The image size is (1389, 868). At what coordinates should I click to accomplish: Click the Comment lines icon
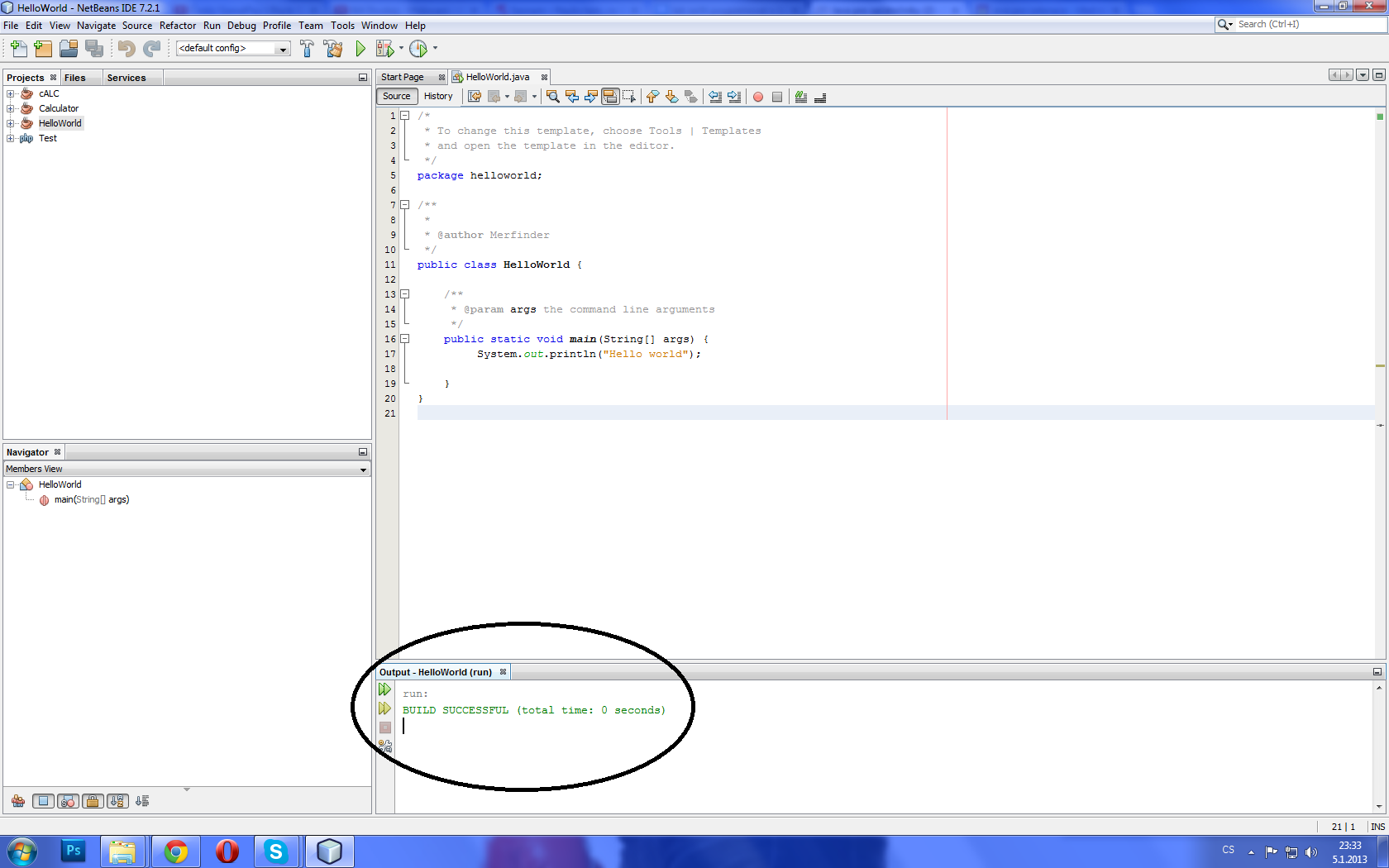[801, 97]
